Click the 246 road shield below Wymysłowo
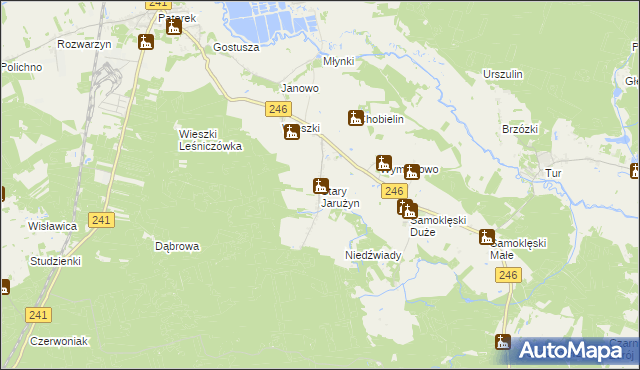Image resolution: width=640 pixels, height=370 pixels. click(x=394, y=191)
